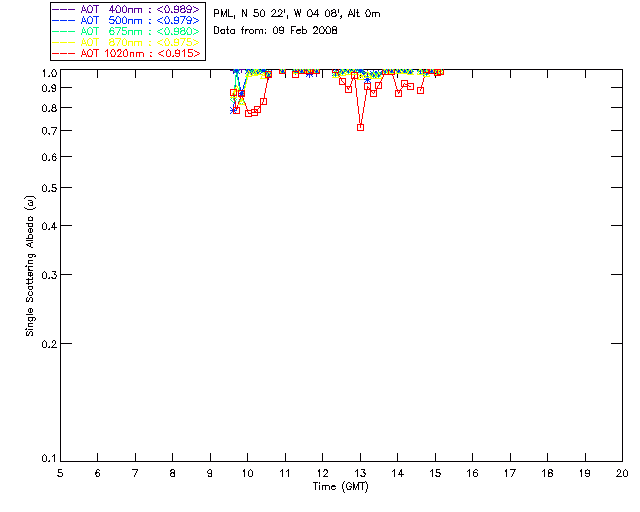Click y-axis tick label 0.1
Screen dimensions: 640x512
pyautogui.click(x=49, y=459)
